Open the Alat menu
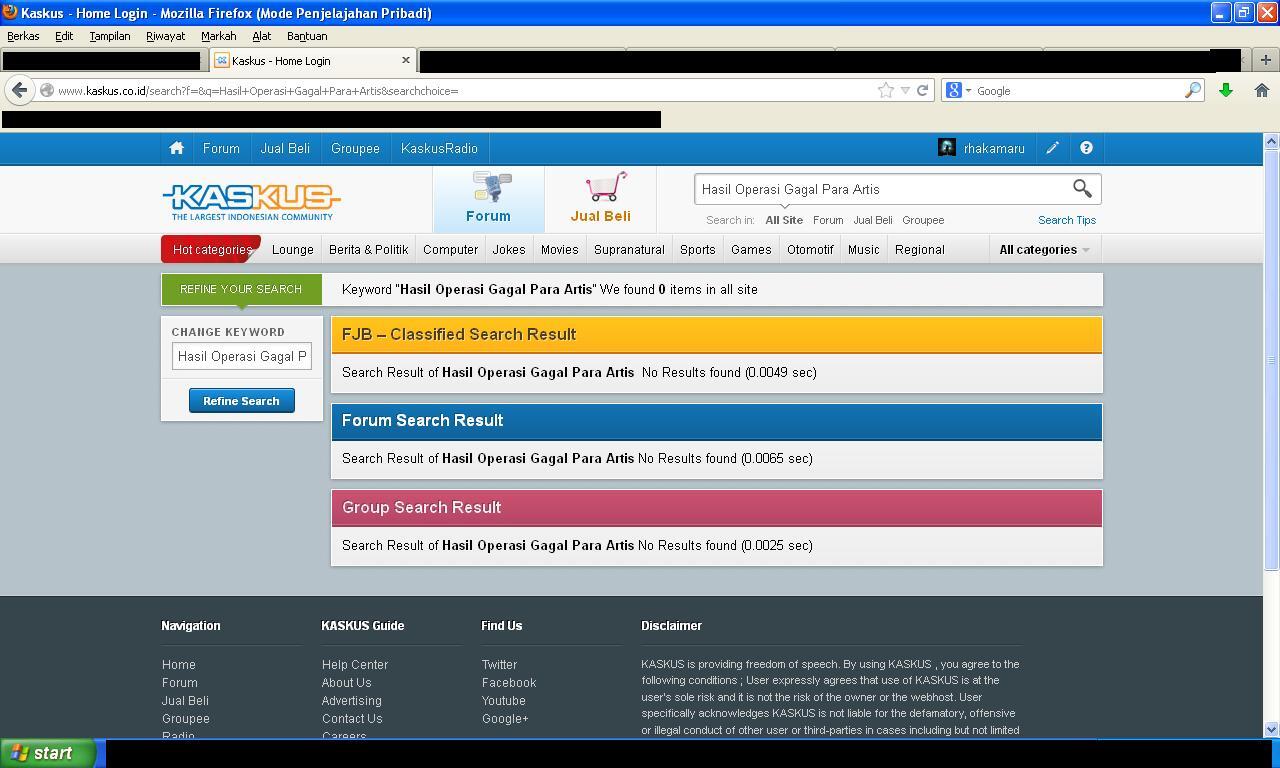Viewport: 1280px width, 768px height. click(x=261, y=36)
